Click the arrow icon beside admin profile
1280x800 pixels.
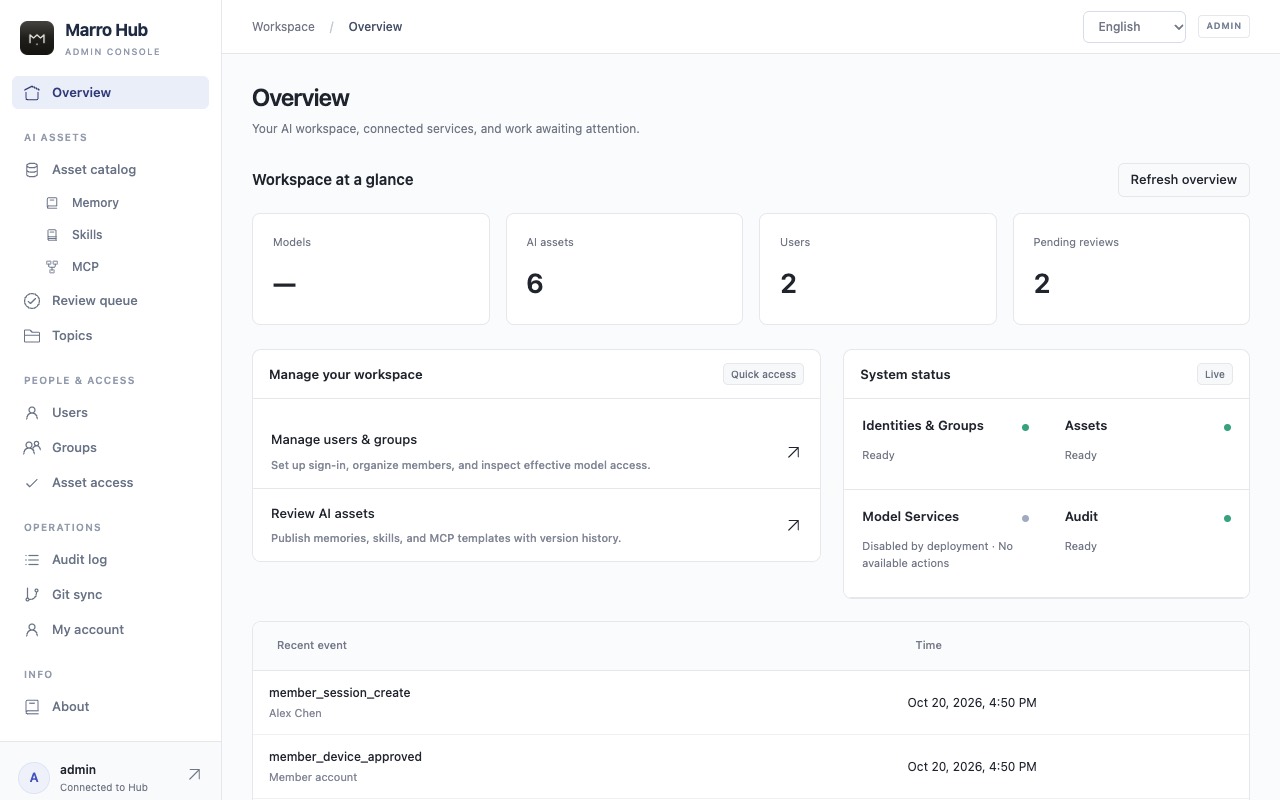click(194, 775)
